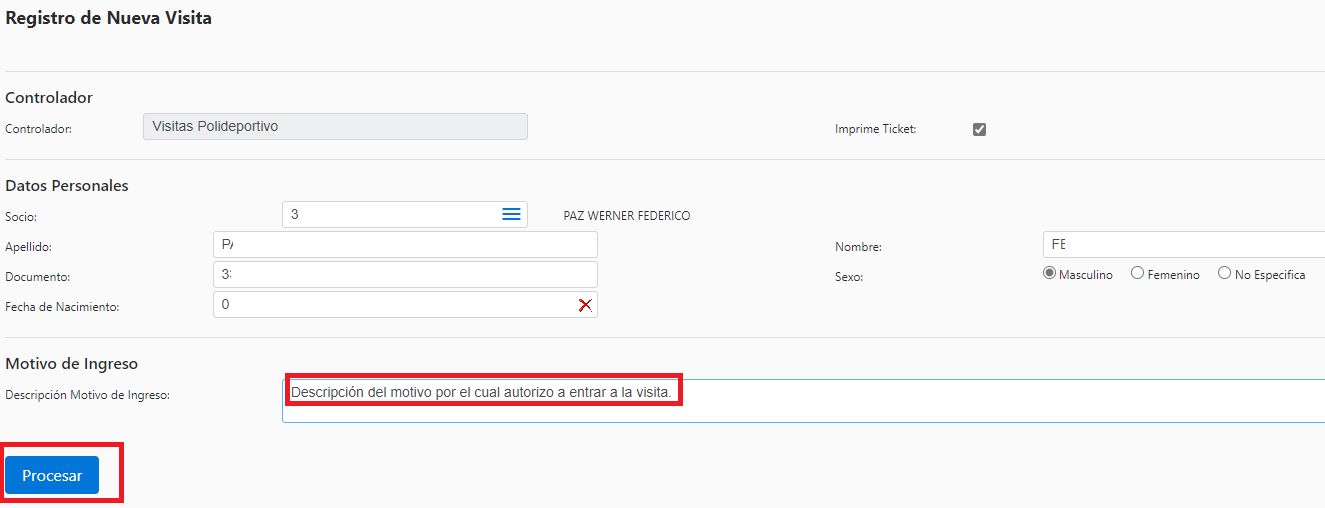
Task: Click into the Apellido text field
Action: 405,245
